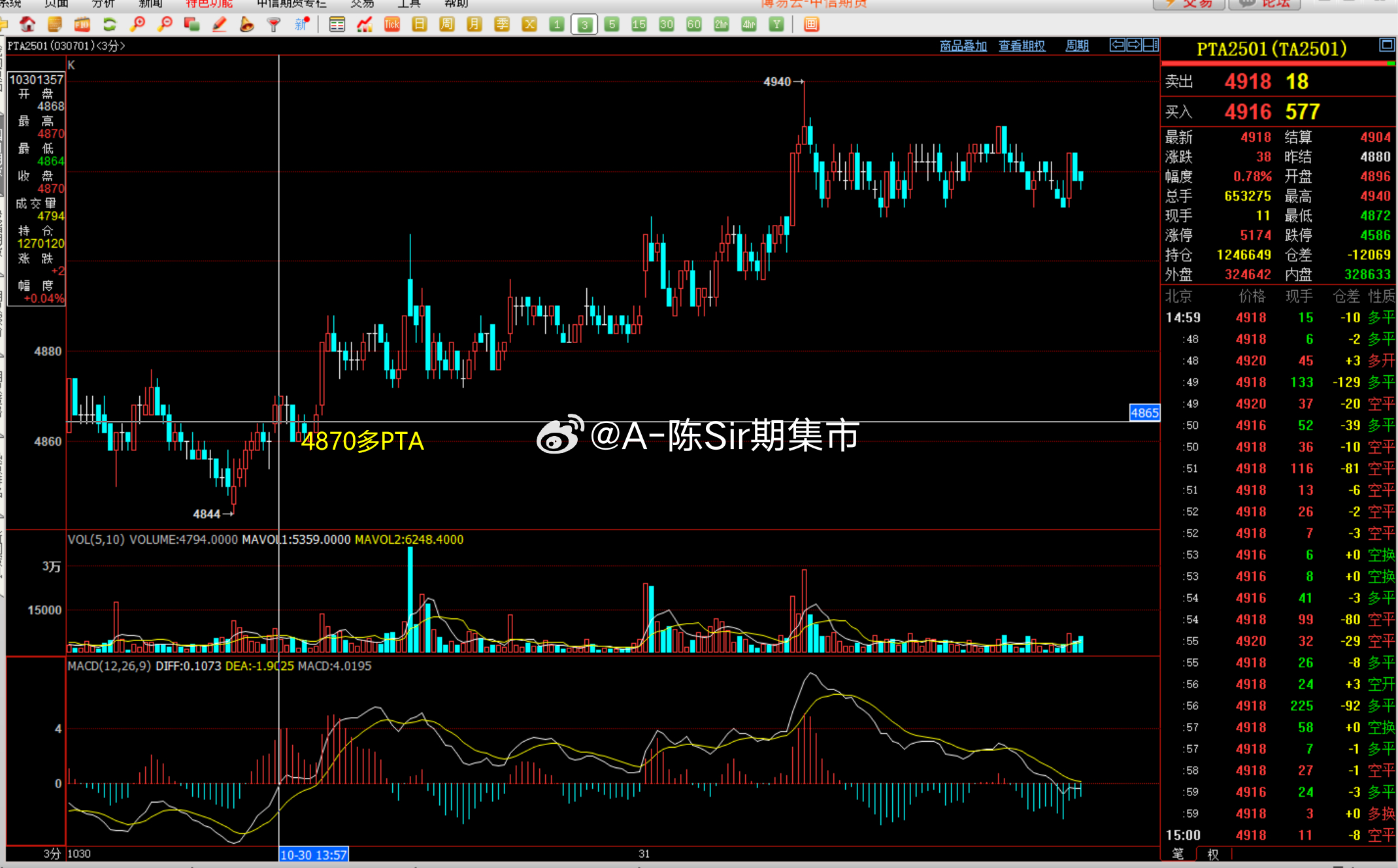Click the 总手 653275 value
The width and height of the screenshot is (1398, 868).
click(x=1247, y=196)
